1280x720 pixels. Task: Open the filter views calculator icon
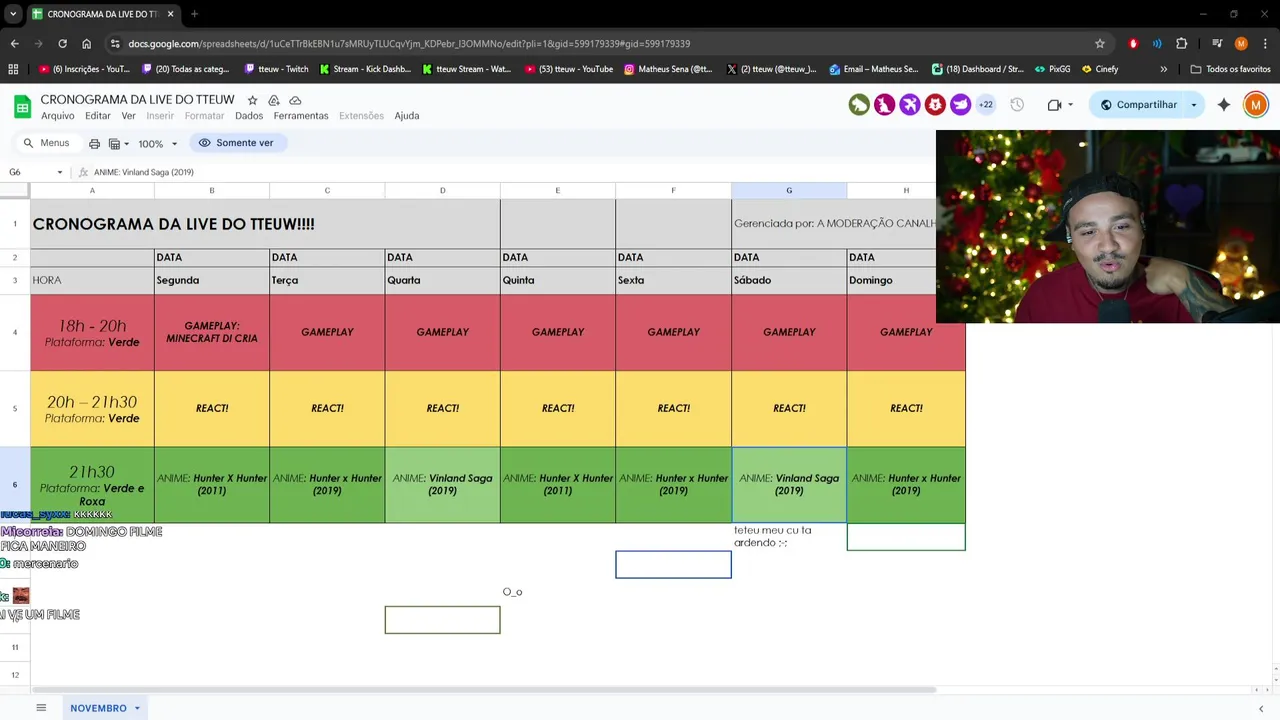coord(114,143)
